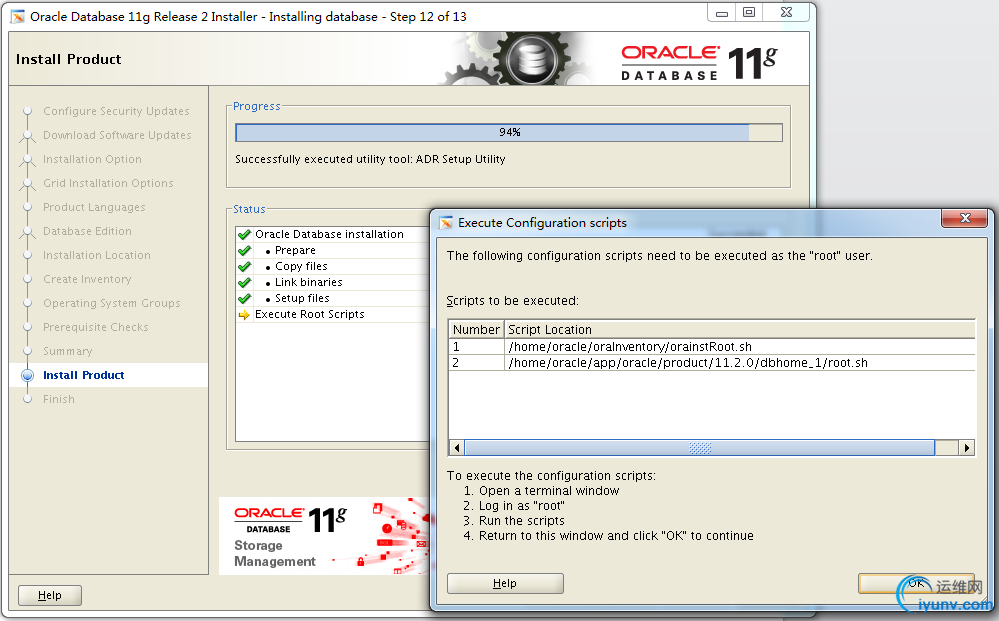Select Configure Security Updates step
The image size is (999, 621).
(116, 111)
